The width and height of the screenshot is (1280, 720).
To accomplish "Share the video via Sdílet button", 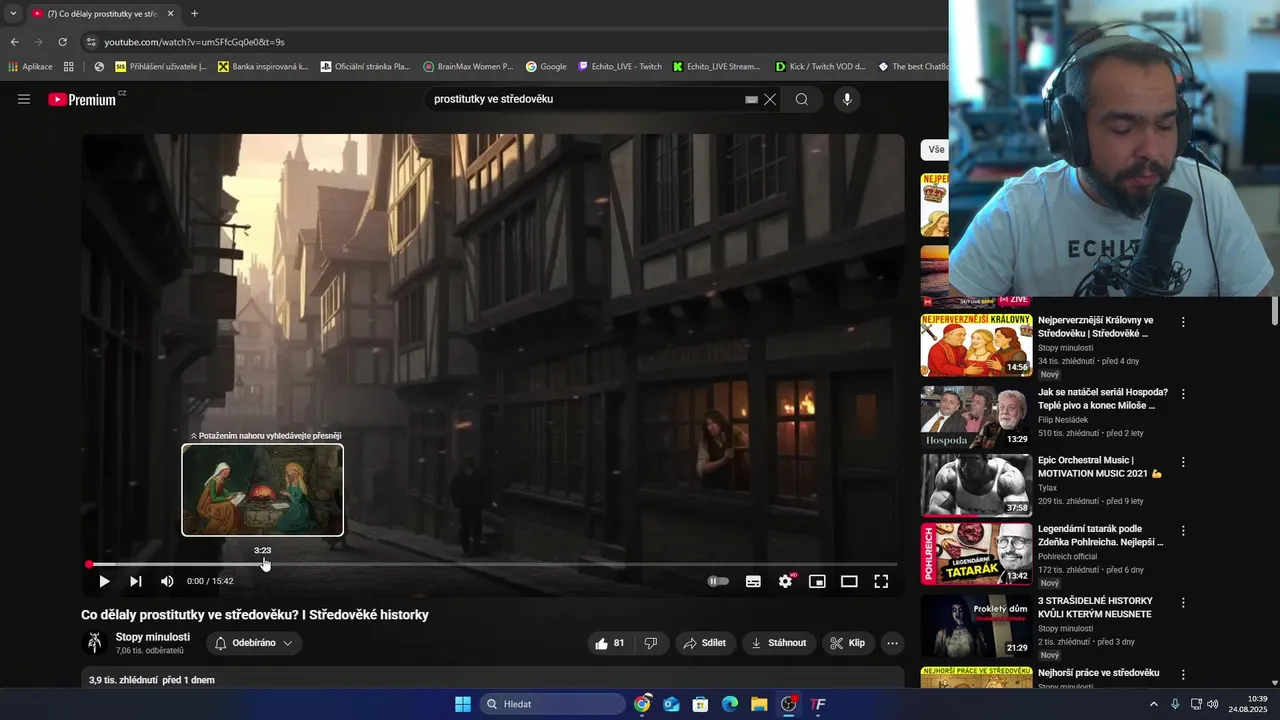I will pos(705,643).
